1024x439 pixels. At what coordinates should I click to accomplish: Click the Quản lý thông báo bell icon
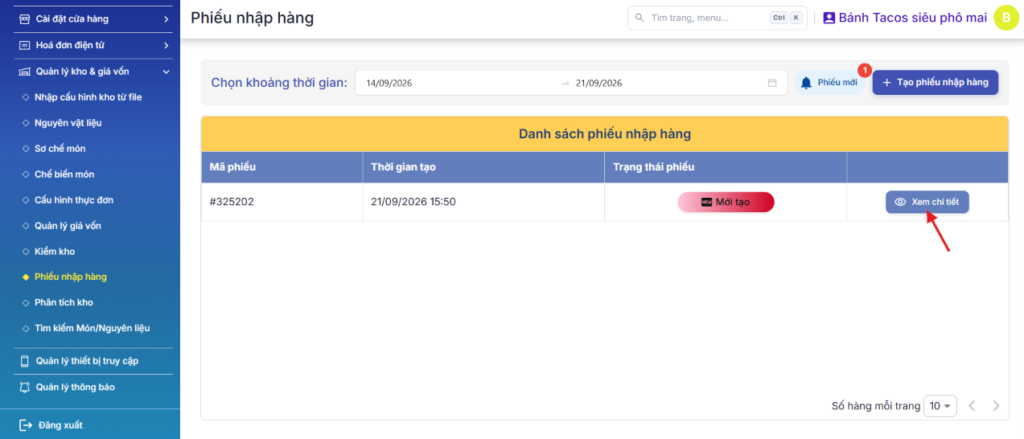(25, 387)
